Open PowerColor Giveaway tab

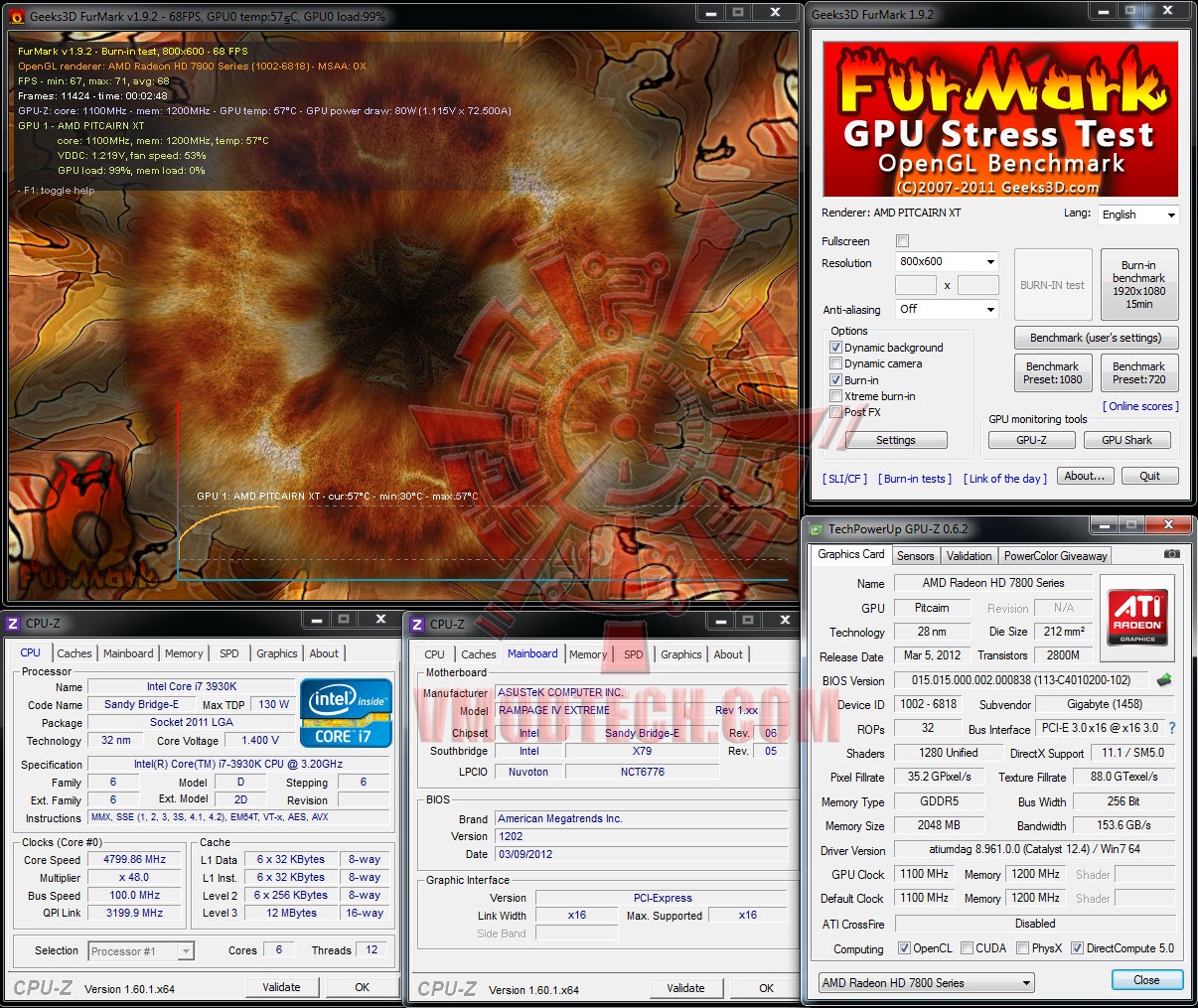click(x=1055, y=556)
